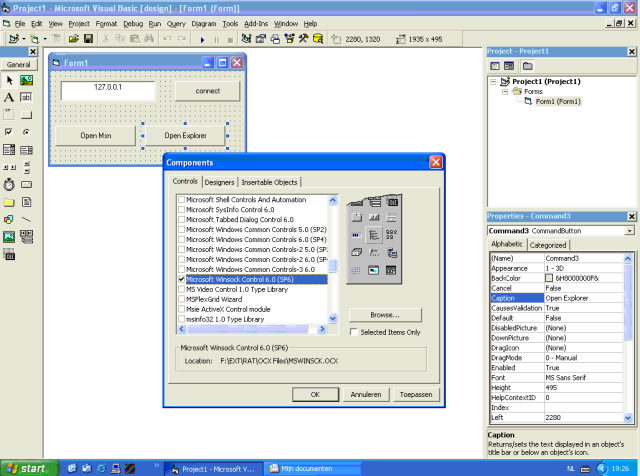Uncheck Microsoft Winsock Control 6.0 (SP6)
This screenshot has width=640, height=476.
(182, 279)
